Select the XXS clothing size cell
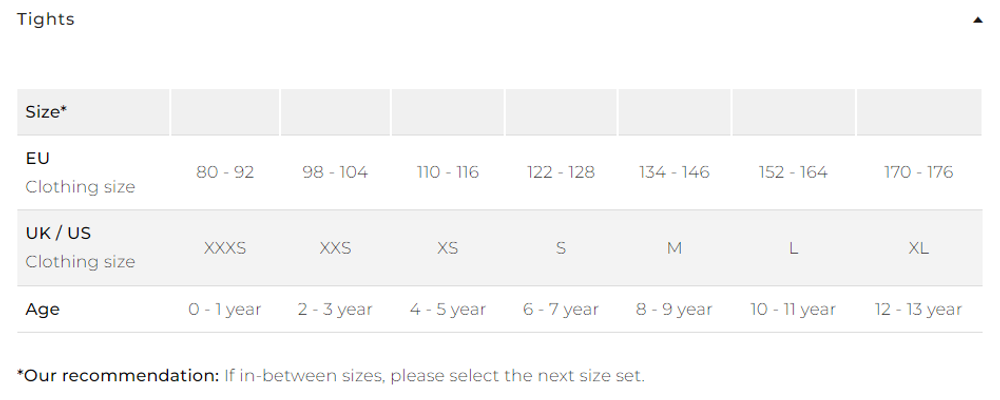The image size is (1000, 400). point(335,248)
